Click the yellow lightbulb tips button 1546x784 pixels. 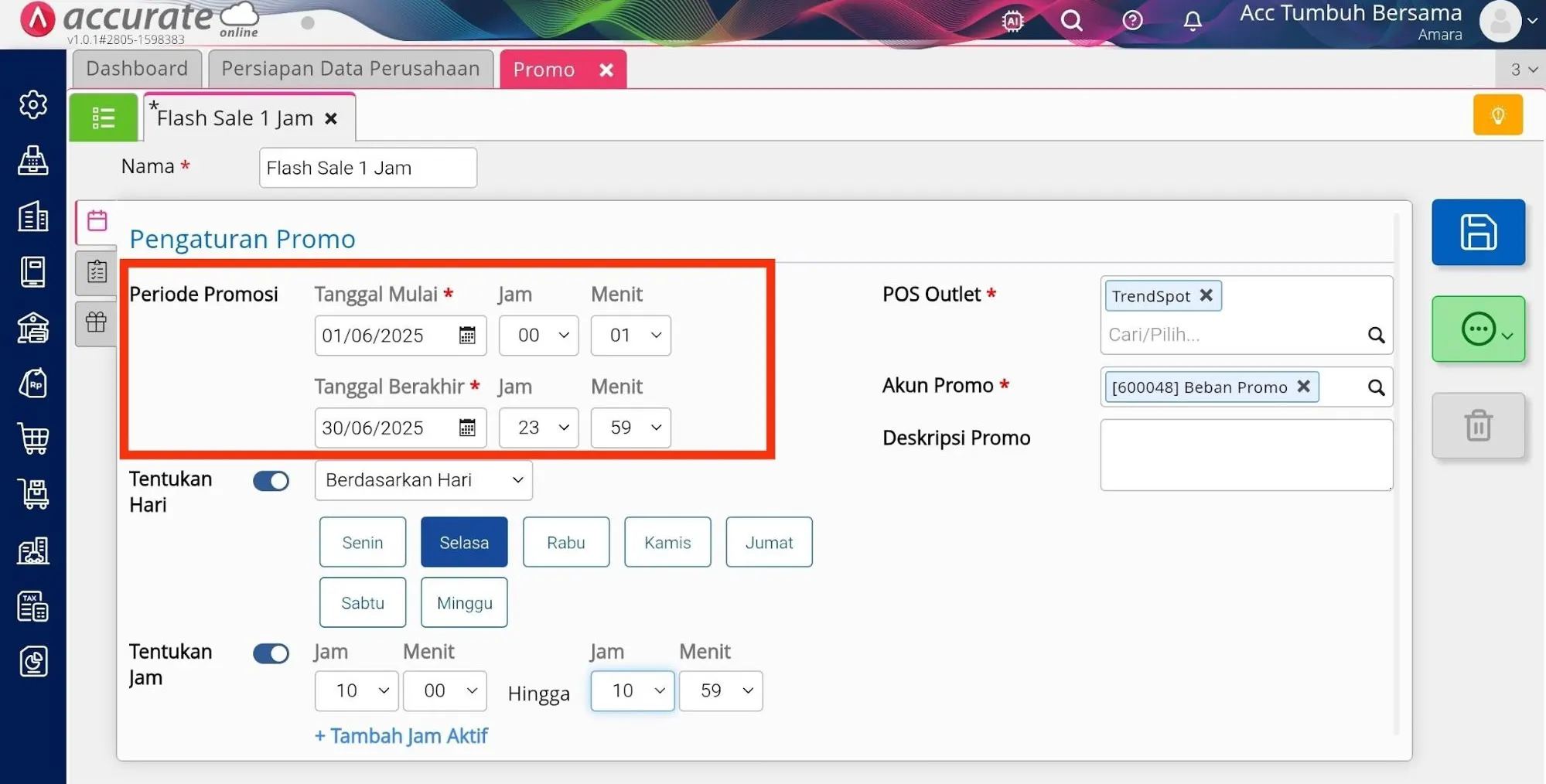point(1498,115)
